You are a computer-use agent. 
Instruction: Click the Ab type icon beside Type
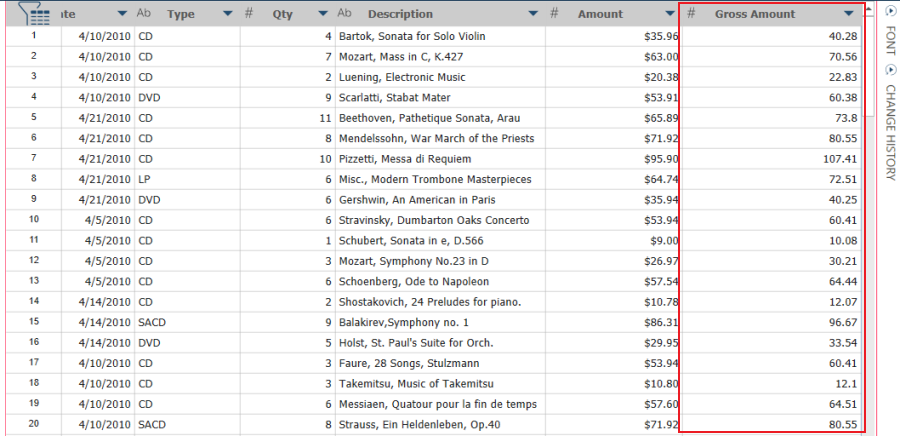144,14
